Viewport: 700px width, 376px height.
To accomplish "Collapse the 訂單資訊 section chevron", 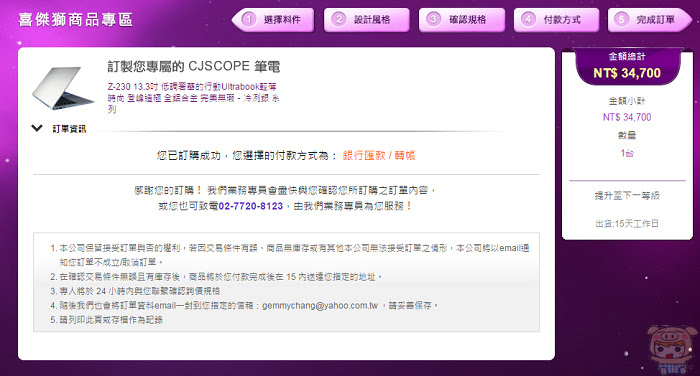I will click(x=37, y=129).
